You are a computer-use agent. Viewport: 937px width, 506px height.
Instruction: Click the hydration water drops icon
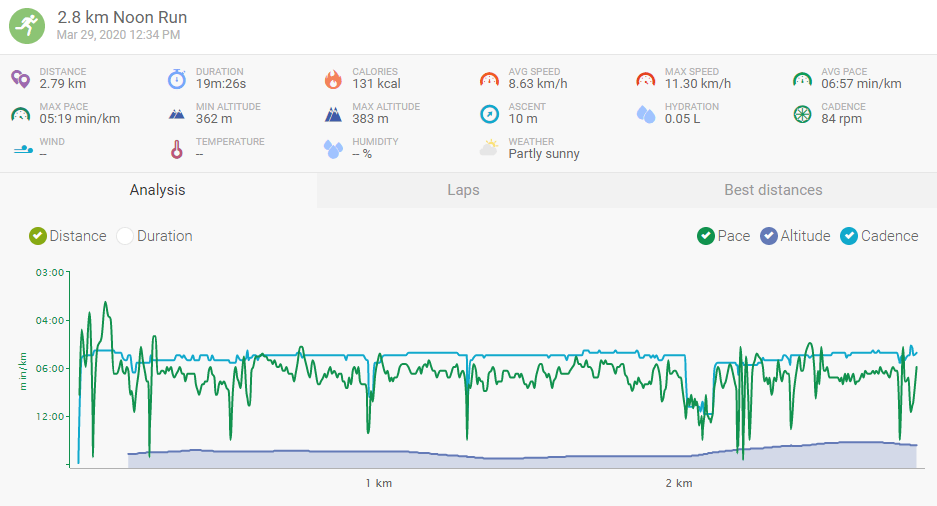coord(646,113)
